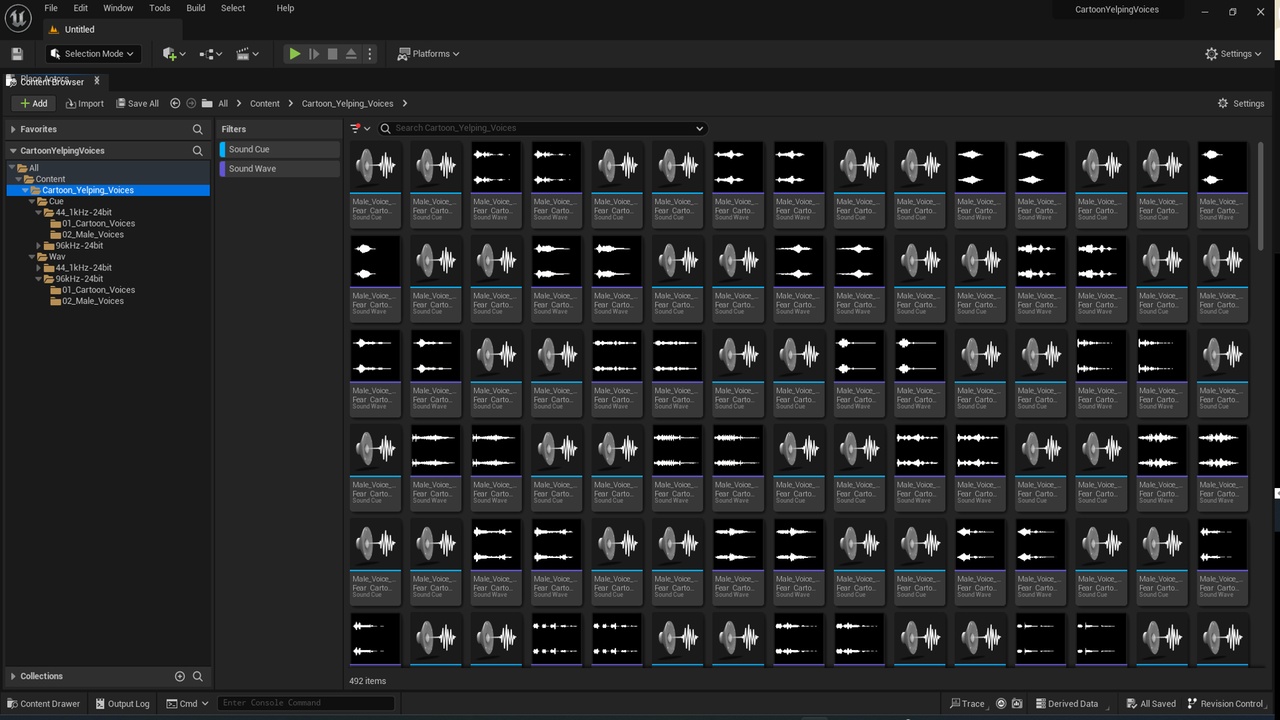Click search icon in Favorites panel

click(x=198, y=129)
